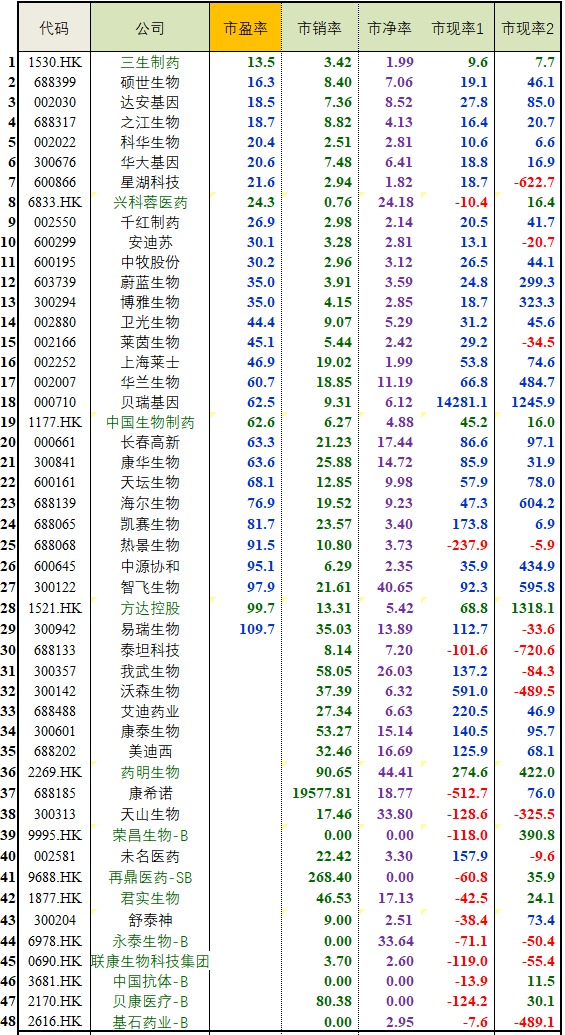The height and width of the screenshot is (1035, 565).
Task: Select company 中源协和
Action: coord(150,566)
